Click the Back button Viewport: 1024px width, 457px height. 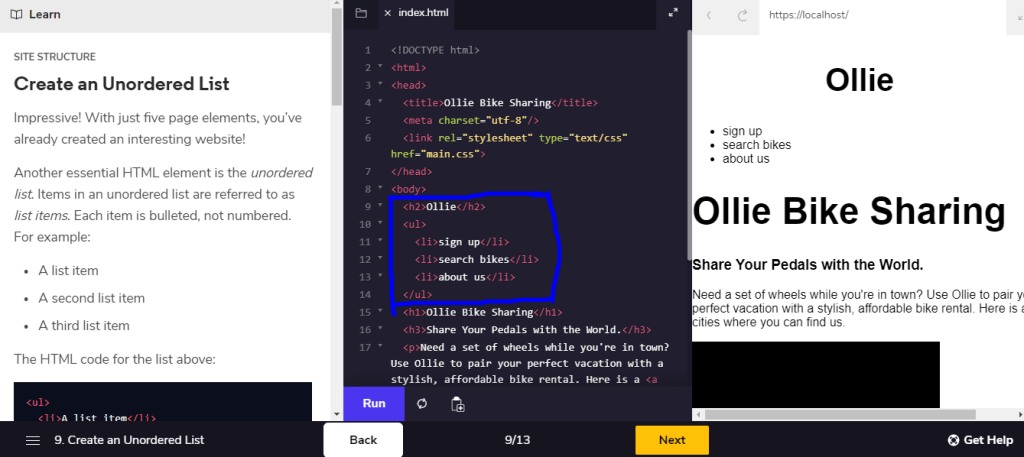[x=363, y=440]
